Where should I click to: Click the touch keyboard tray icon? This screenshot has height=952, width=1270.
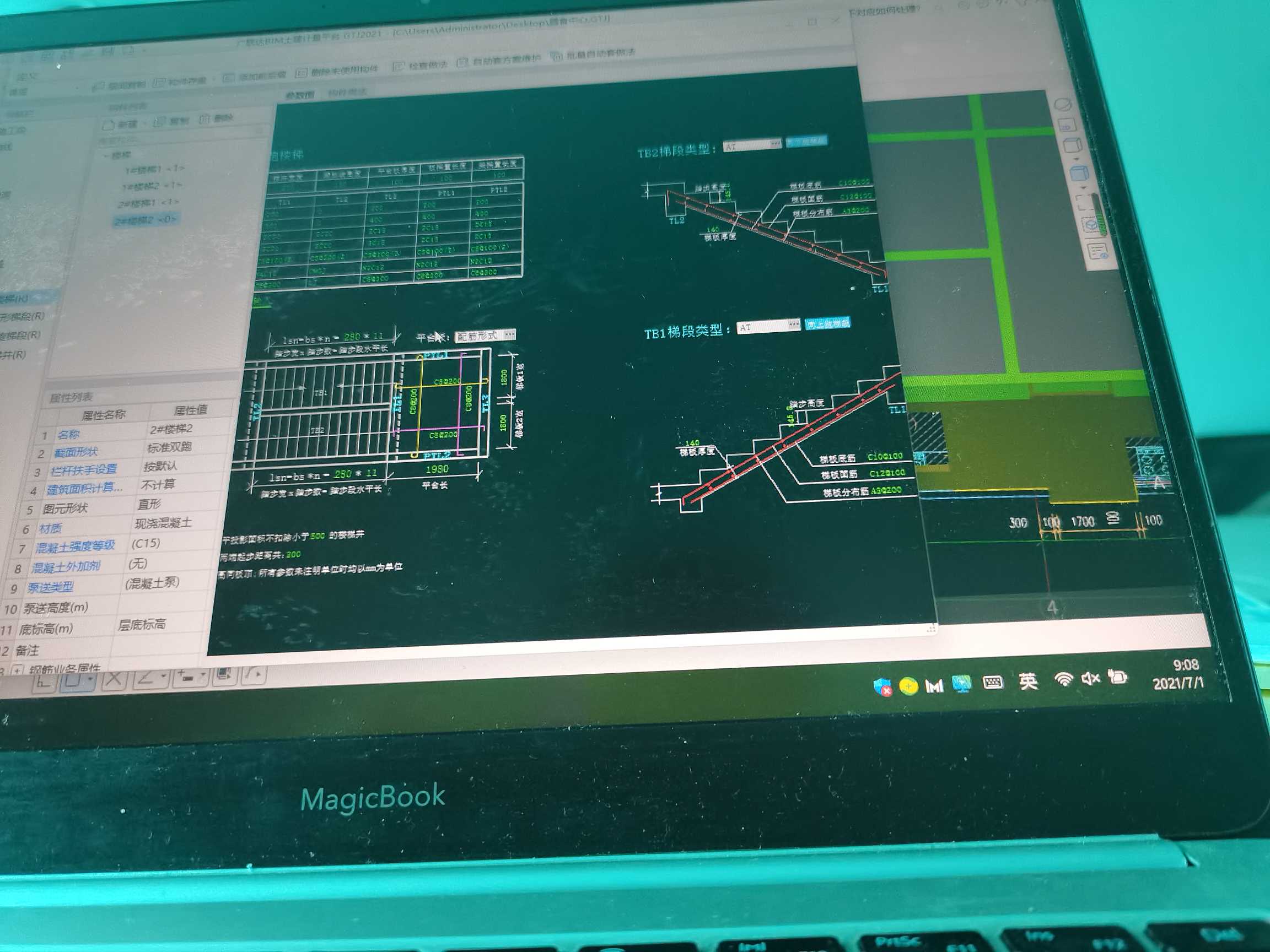tap(993, 682)
